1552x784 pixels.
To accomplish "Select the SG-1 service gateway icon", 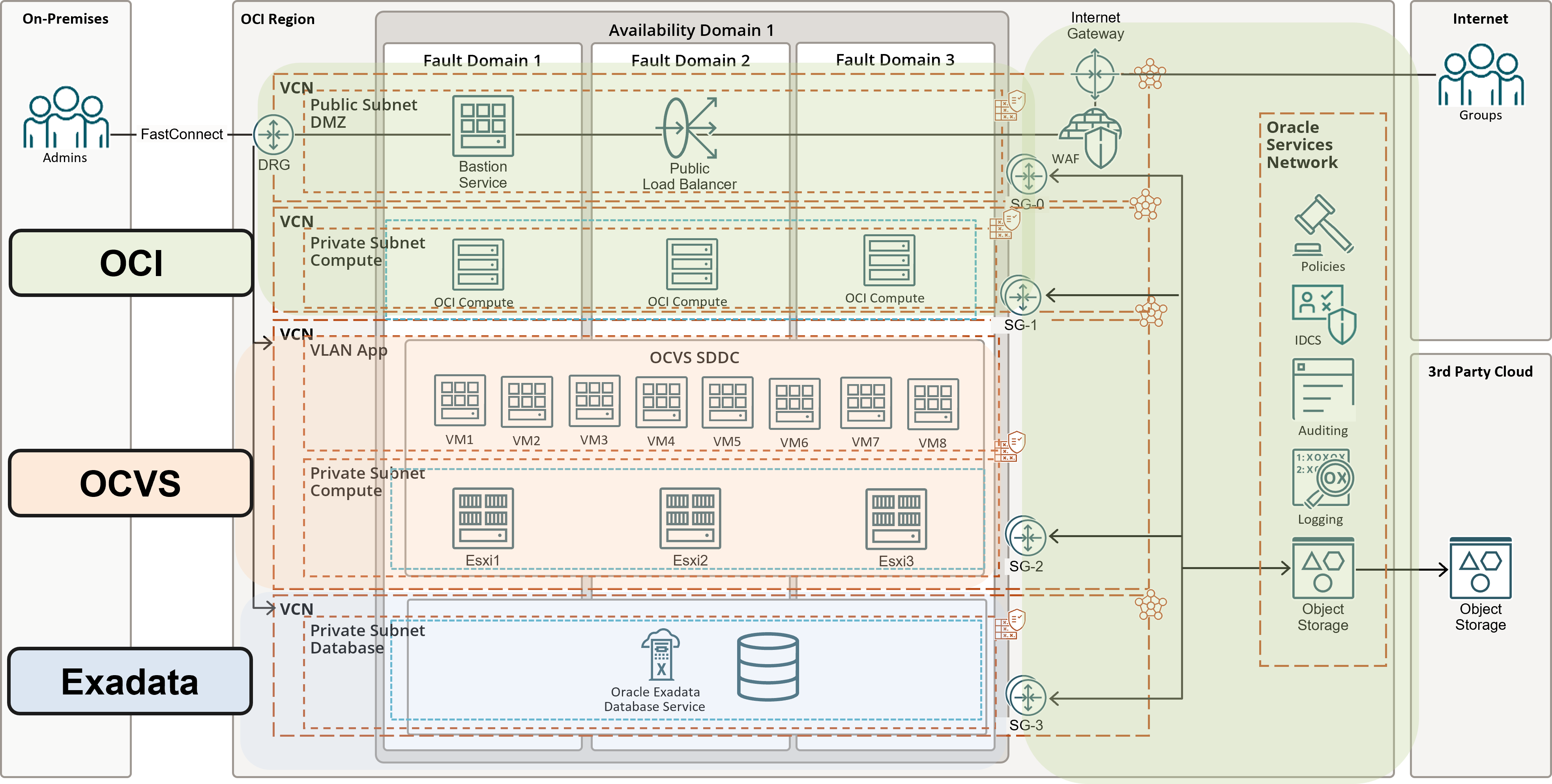I will (1021, 296).
